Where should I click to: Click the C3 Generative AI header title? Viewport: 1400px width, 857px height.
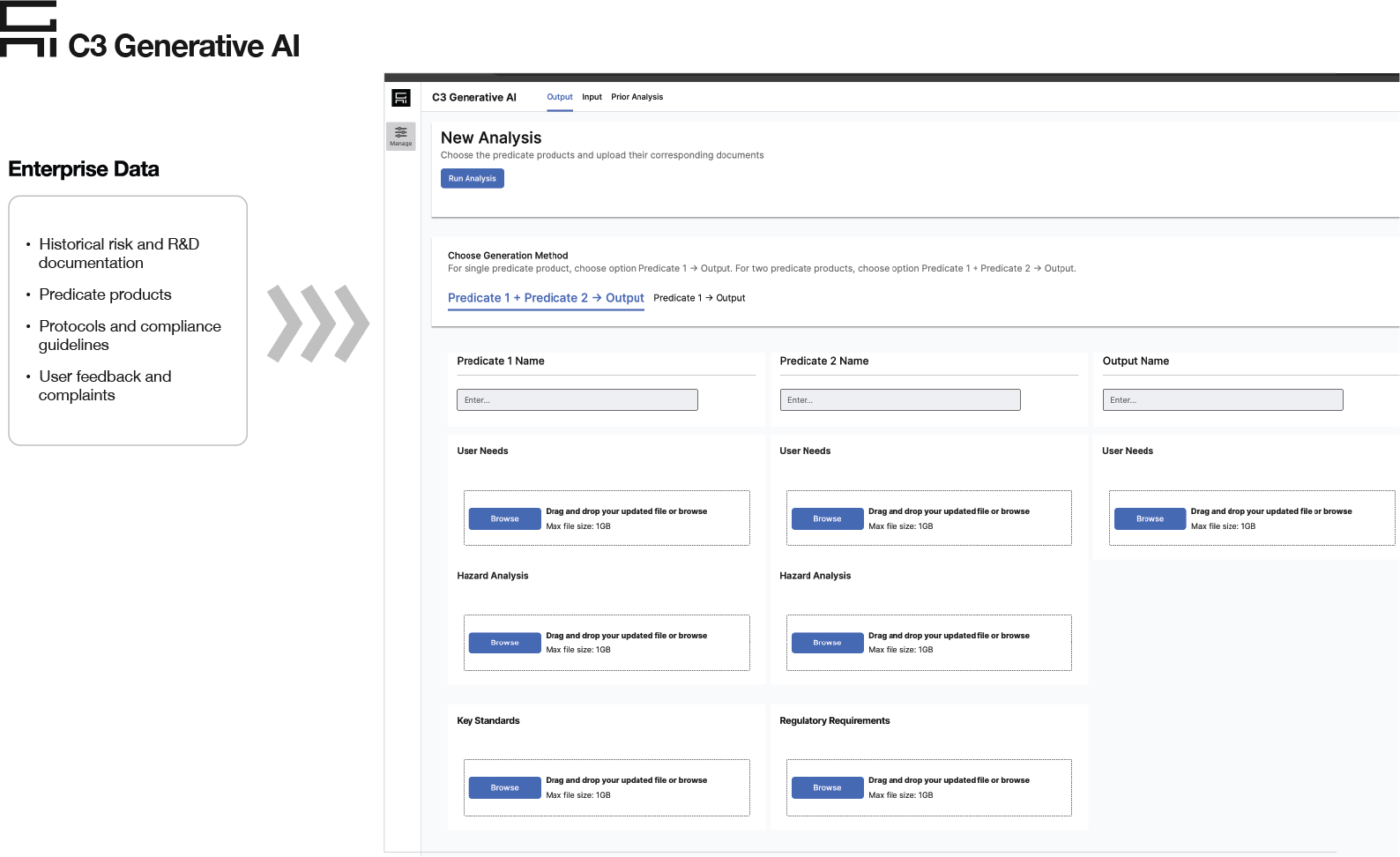tap(474, 98)
